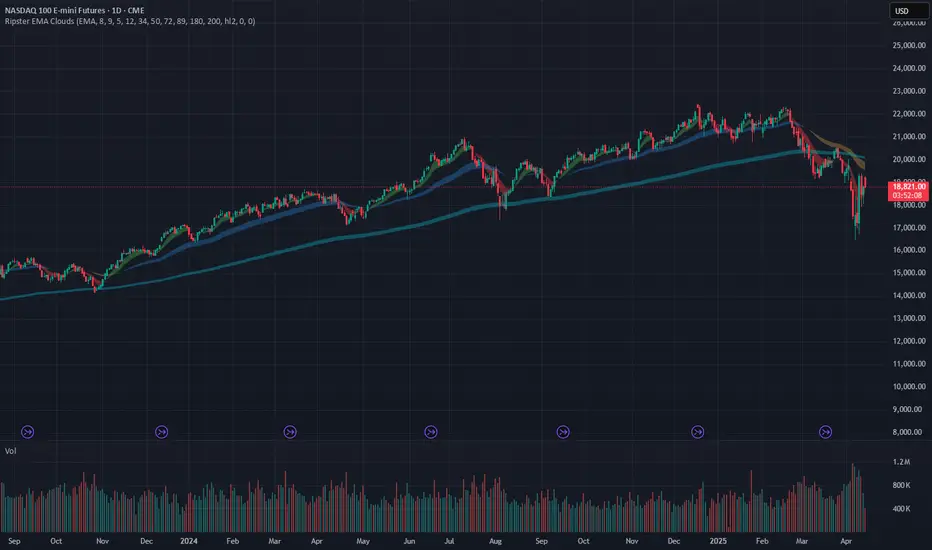Click the tallest volume bar in April 2025

click(853, 498)
